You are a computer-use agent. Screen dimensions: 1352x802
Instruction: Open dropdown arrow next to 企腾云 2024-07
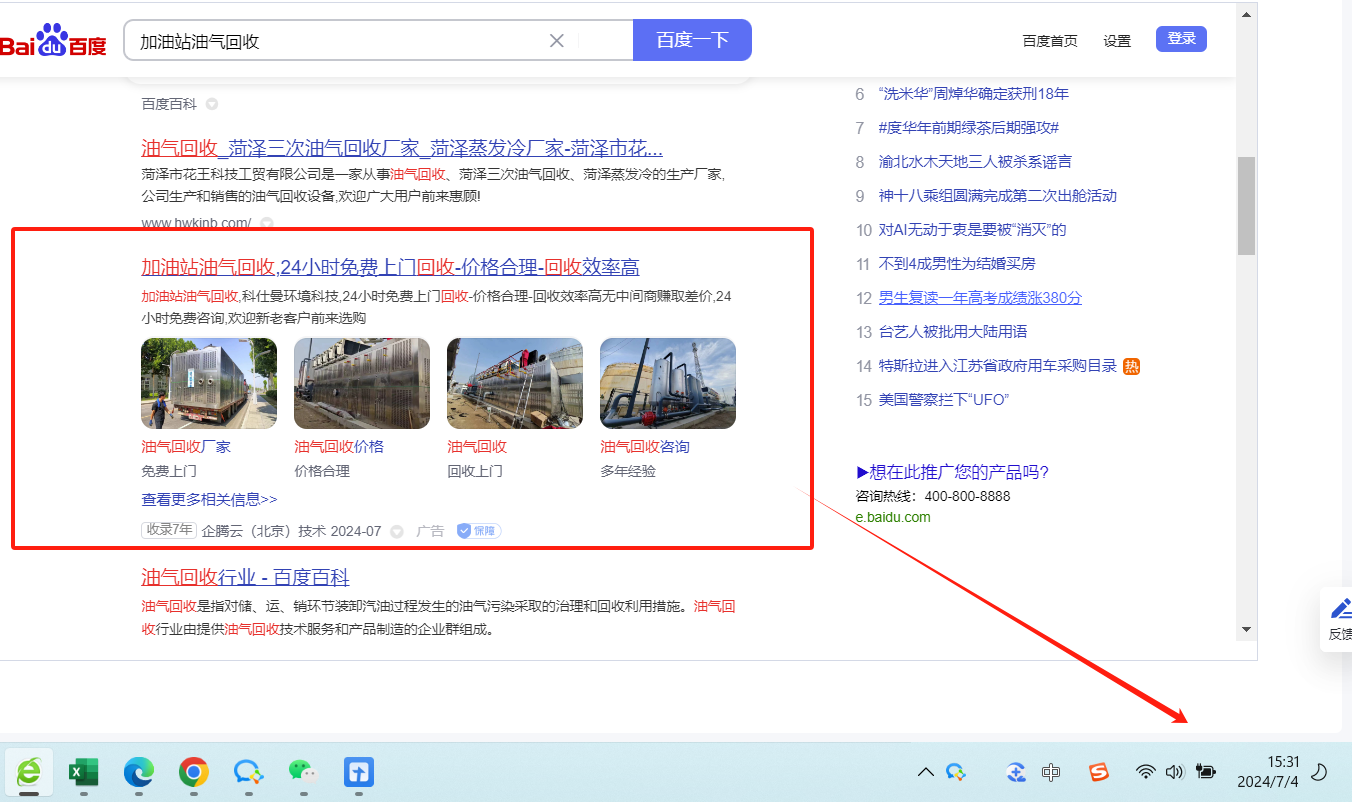397,531
